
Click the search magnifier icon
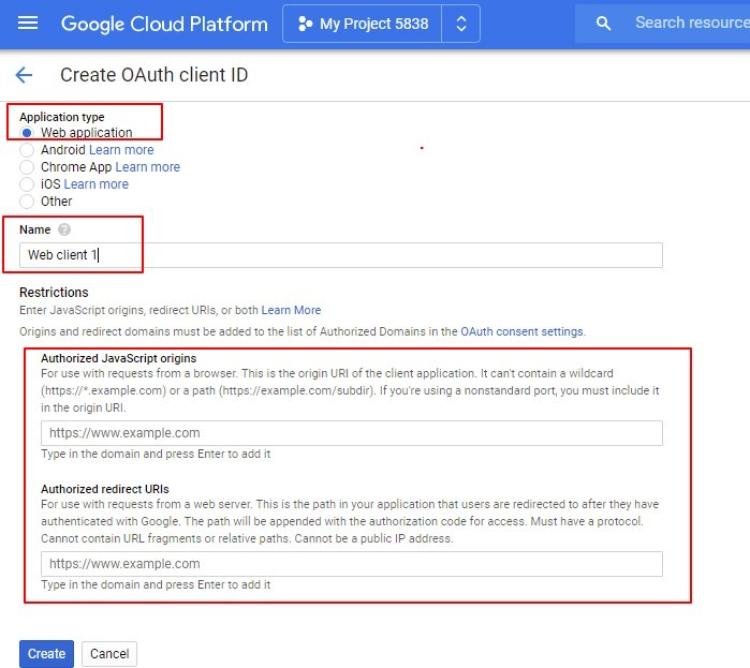603,23
